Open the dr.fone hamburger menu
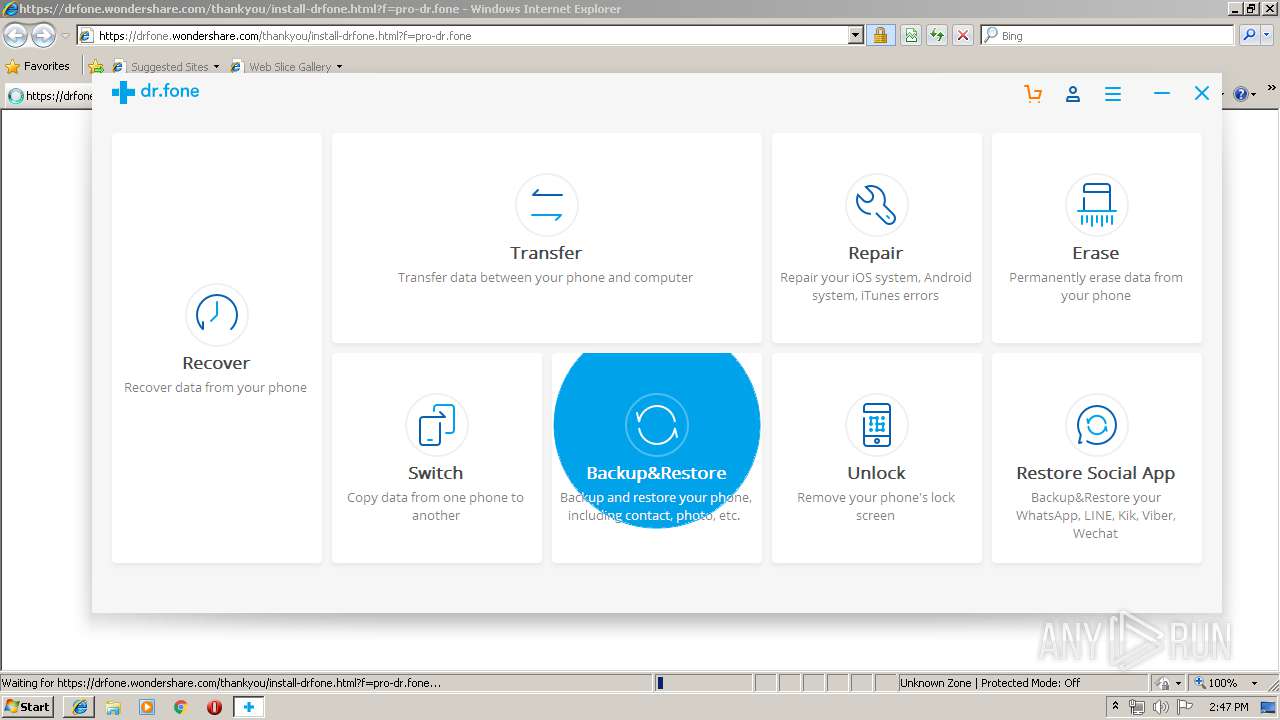The width and height of the screenshot is (1280, 720). 1112,93
